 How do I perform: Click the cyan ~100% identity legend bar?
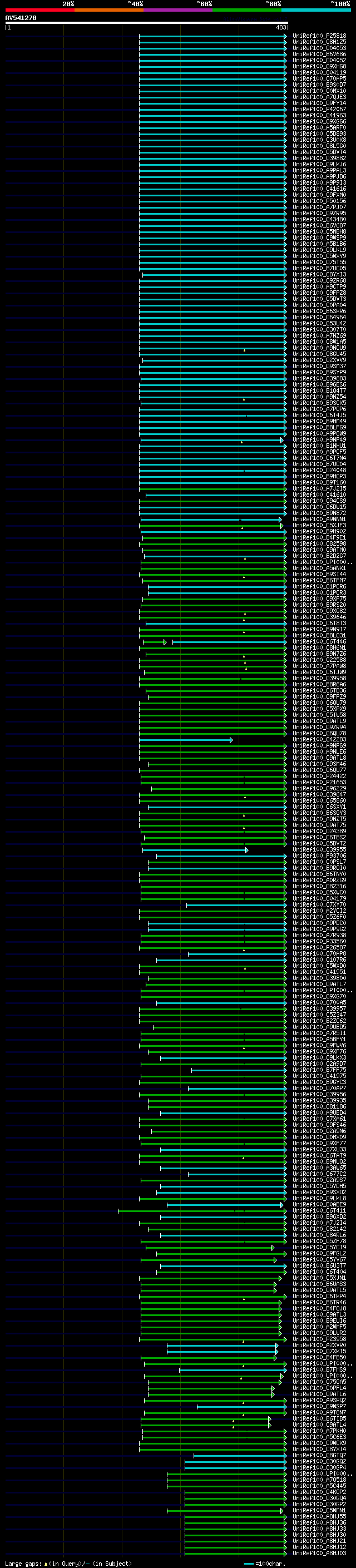click(x=316, y=10)
